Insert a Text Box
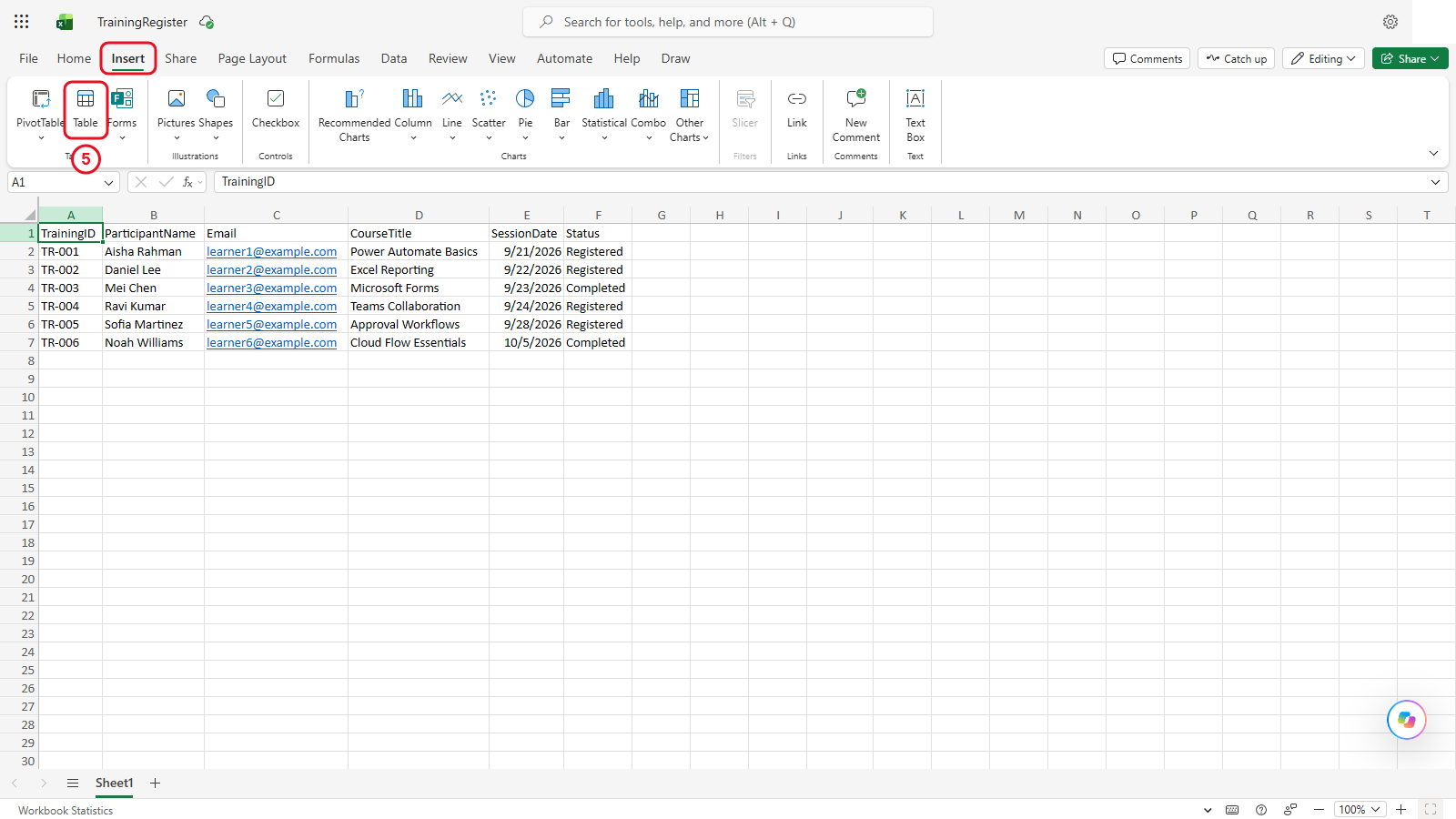The height and width of the screenshot is (819, 1456). tap(915, 114)
